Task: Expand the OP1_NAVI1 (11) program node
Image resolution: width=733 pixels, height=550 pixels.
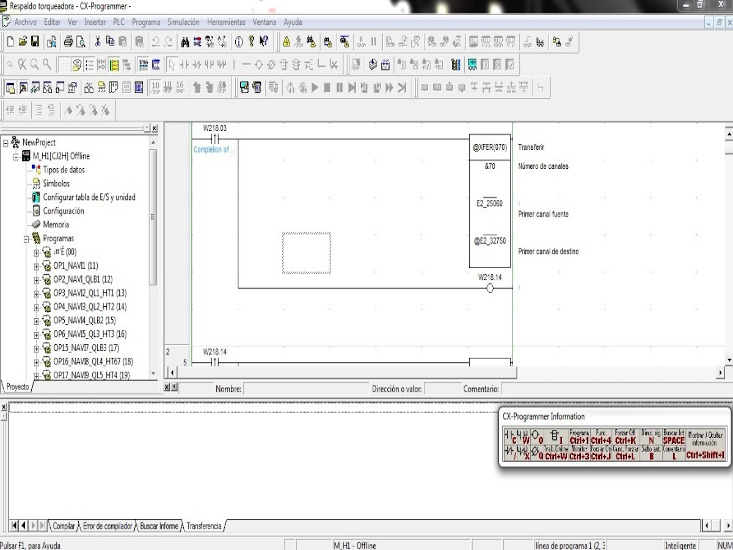Action: click(36, 266)
